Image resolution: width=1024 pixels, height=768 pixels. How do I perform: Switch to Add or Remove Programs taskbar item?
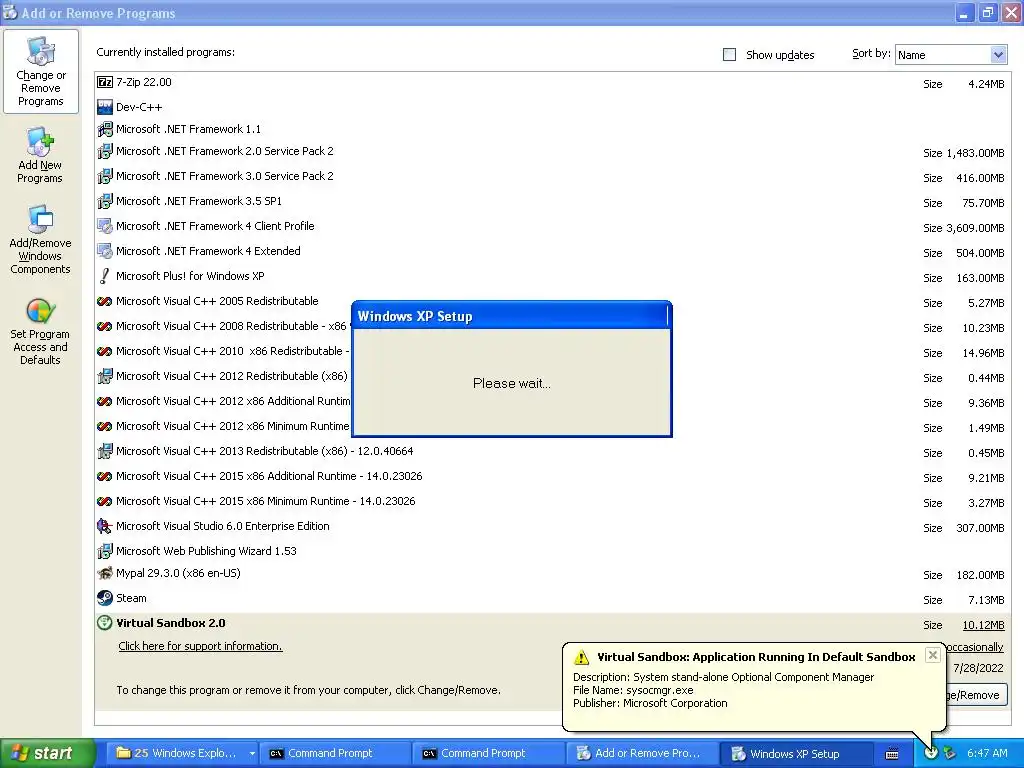pyautogui.click(x=640, y=753)
